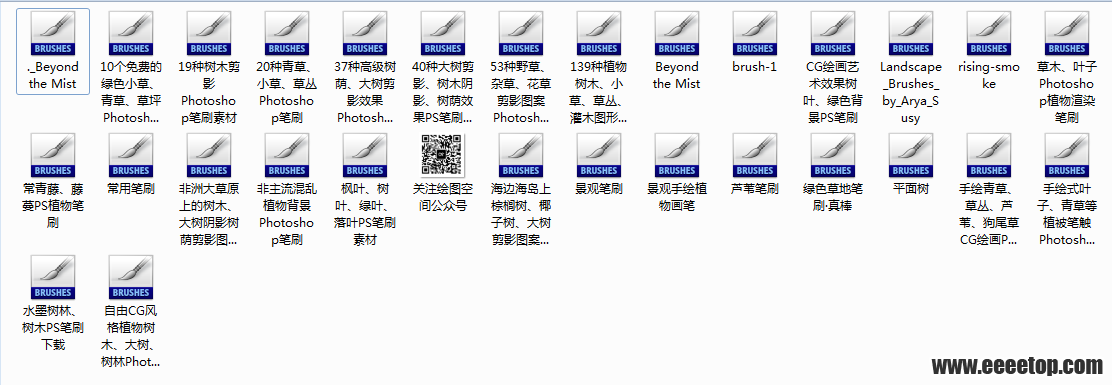Click the file name '枫叶、树叶、绿叶、落叶PS笔刷素材'

pos(365,214)
